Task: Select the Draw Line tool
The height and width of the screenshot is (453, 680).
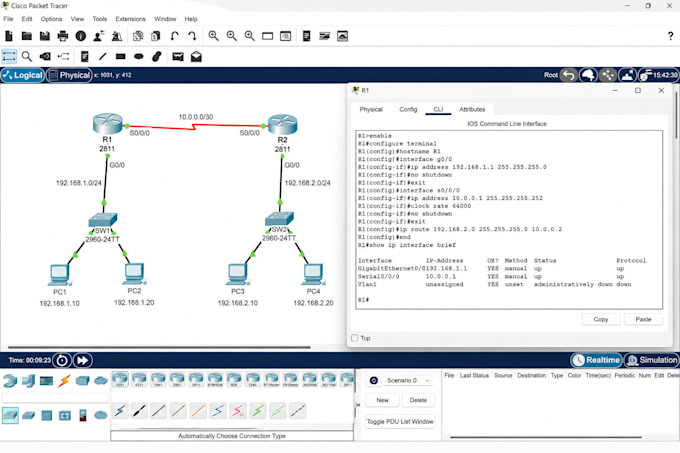Action: coord(102,56)
